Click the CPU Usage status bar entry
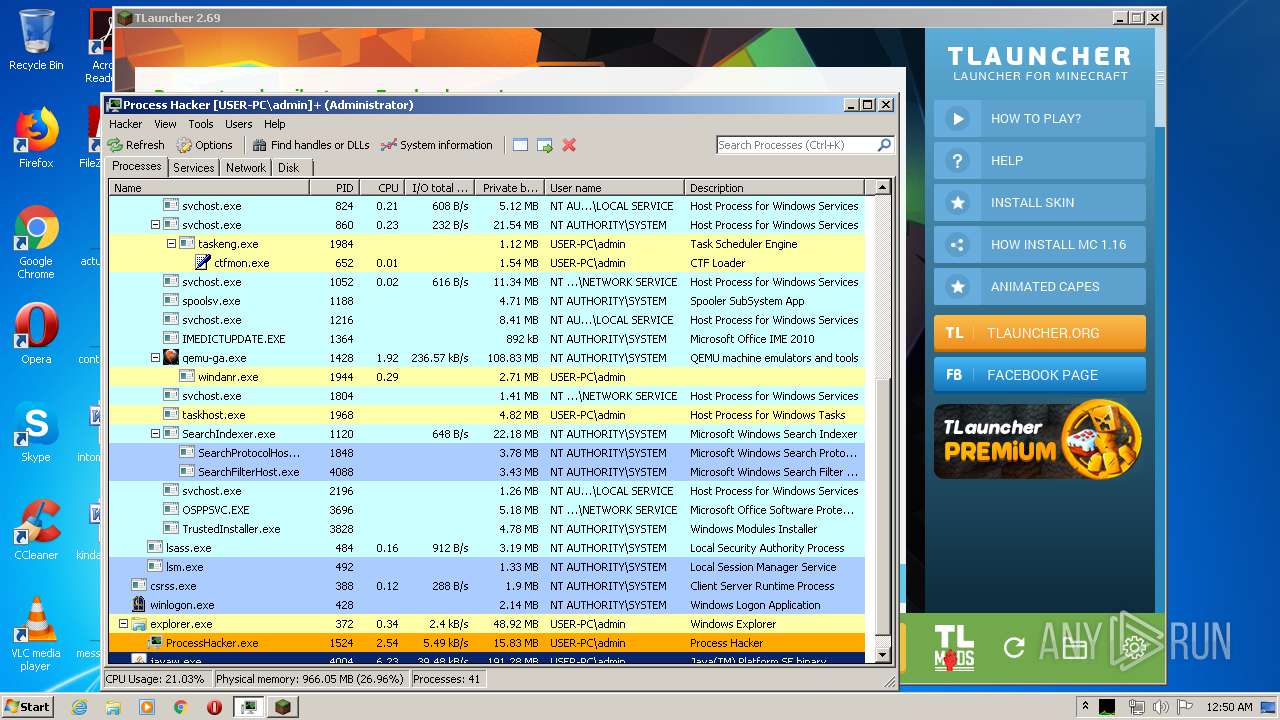This screenshot has width=1280, height=720. tap(156, 679)
